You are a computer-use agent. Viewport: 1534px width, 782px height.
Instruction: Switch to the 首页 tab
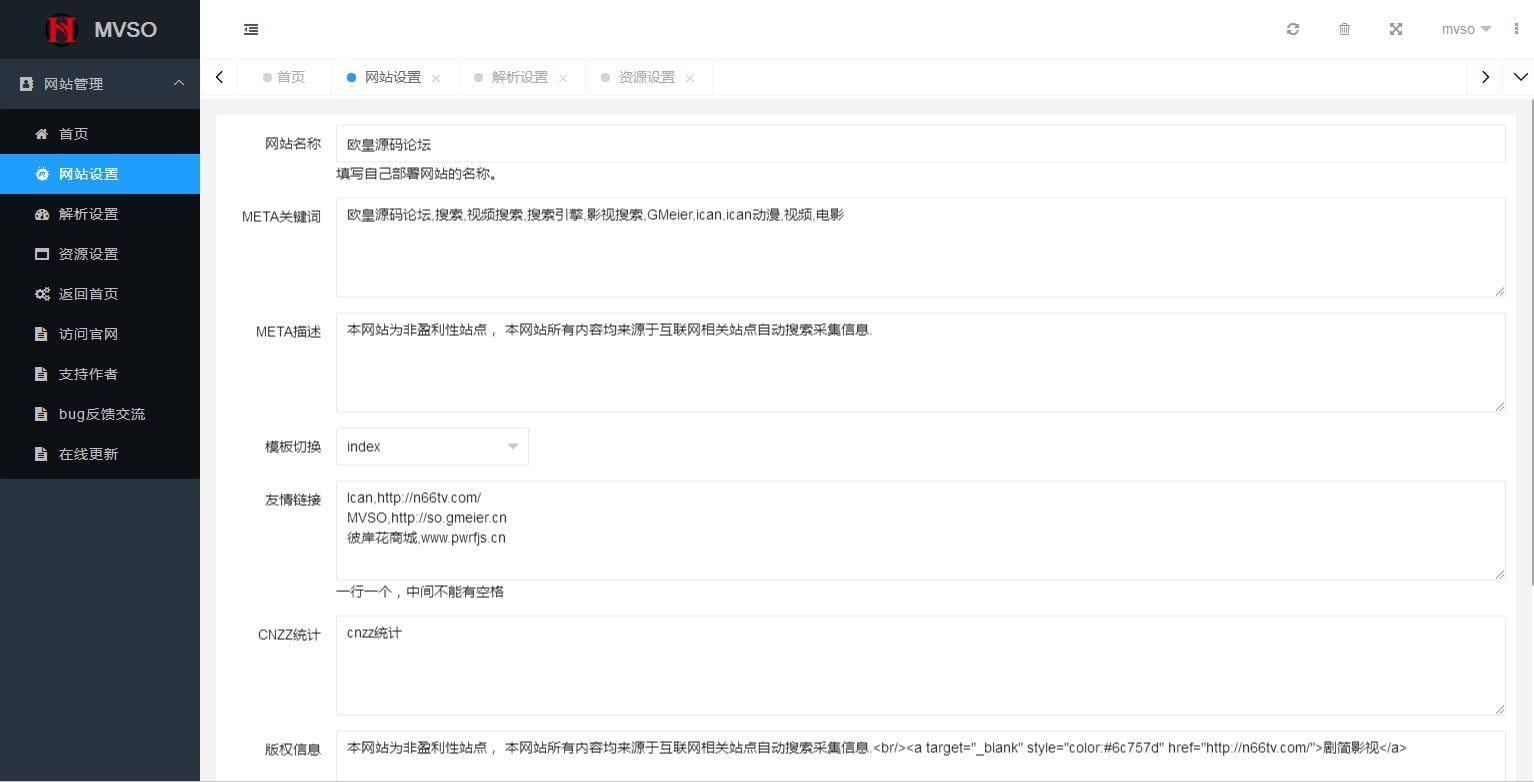(x=291, y=77)
